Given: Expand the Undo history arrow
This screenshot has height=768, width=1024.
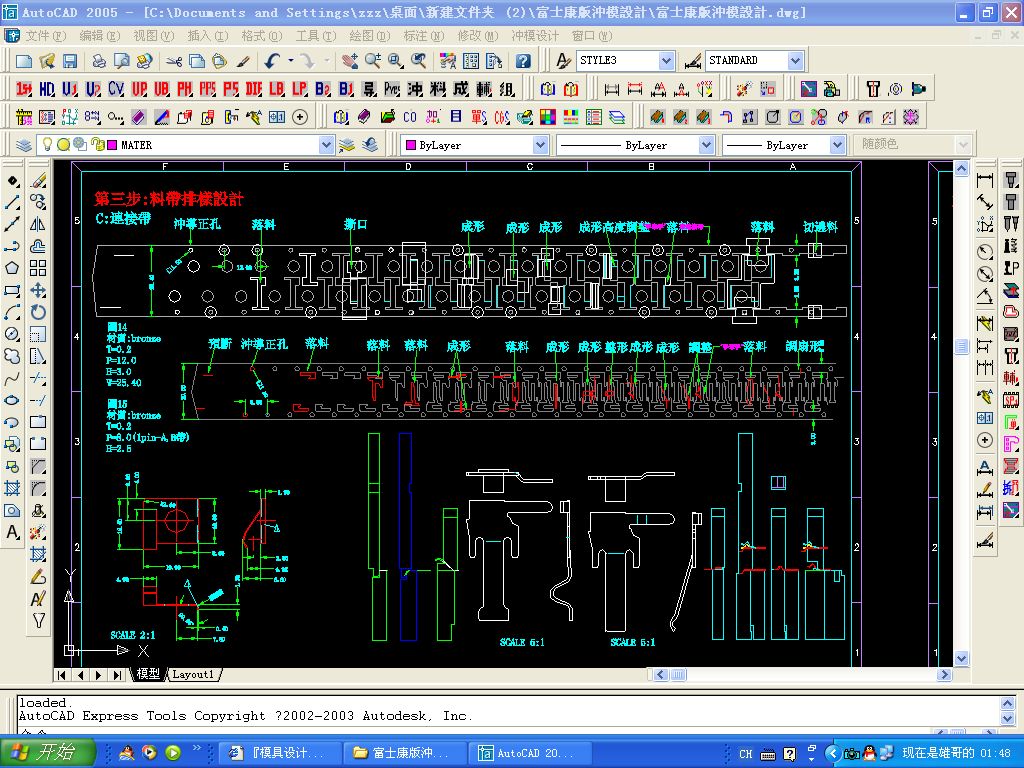Looking at the screenshot, I should pos(291,61).
